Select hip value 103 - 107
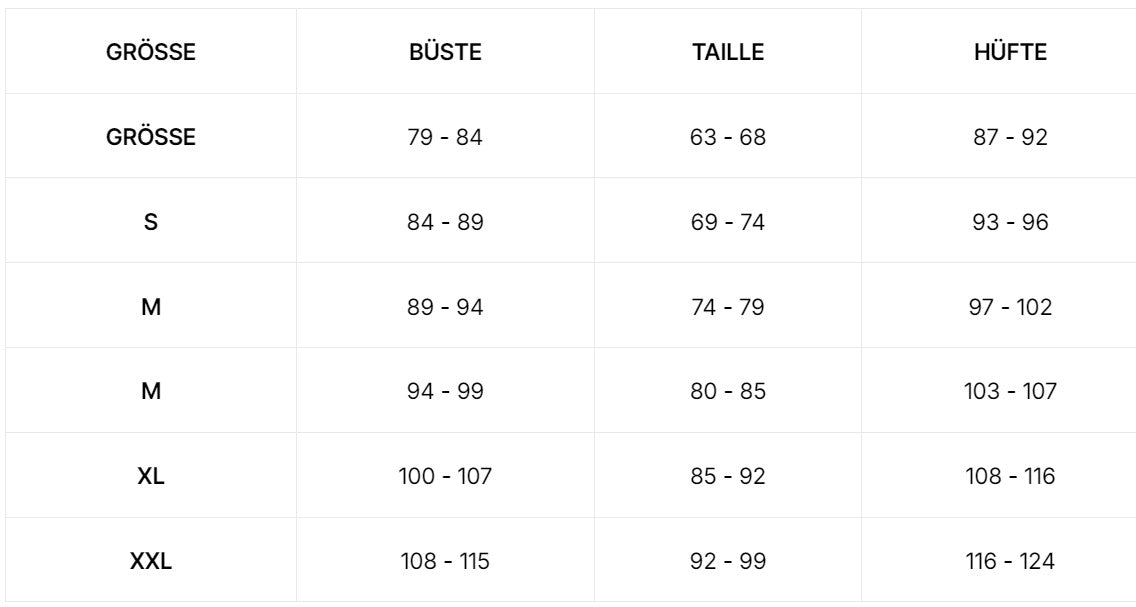The image size is (1136, 607). pos(1010,391)
